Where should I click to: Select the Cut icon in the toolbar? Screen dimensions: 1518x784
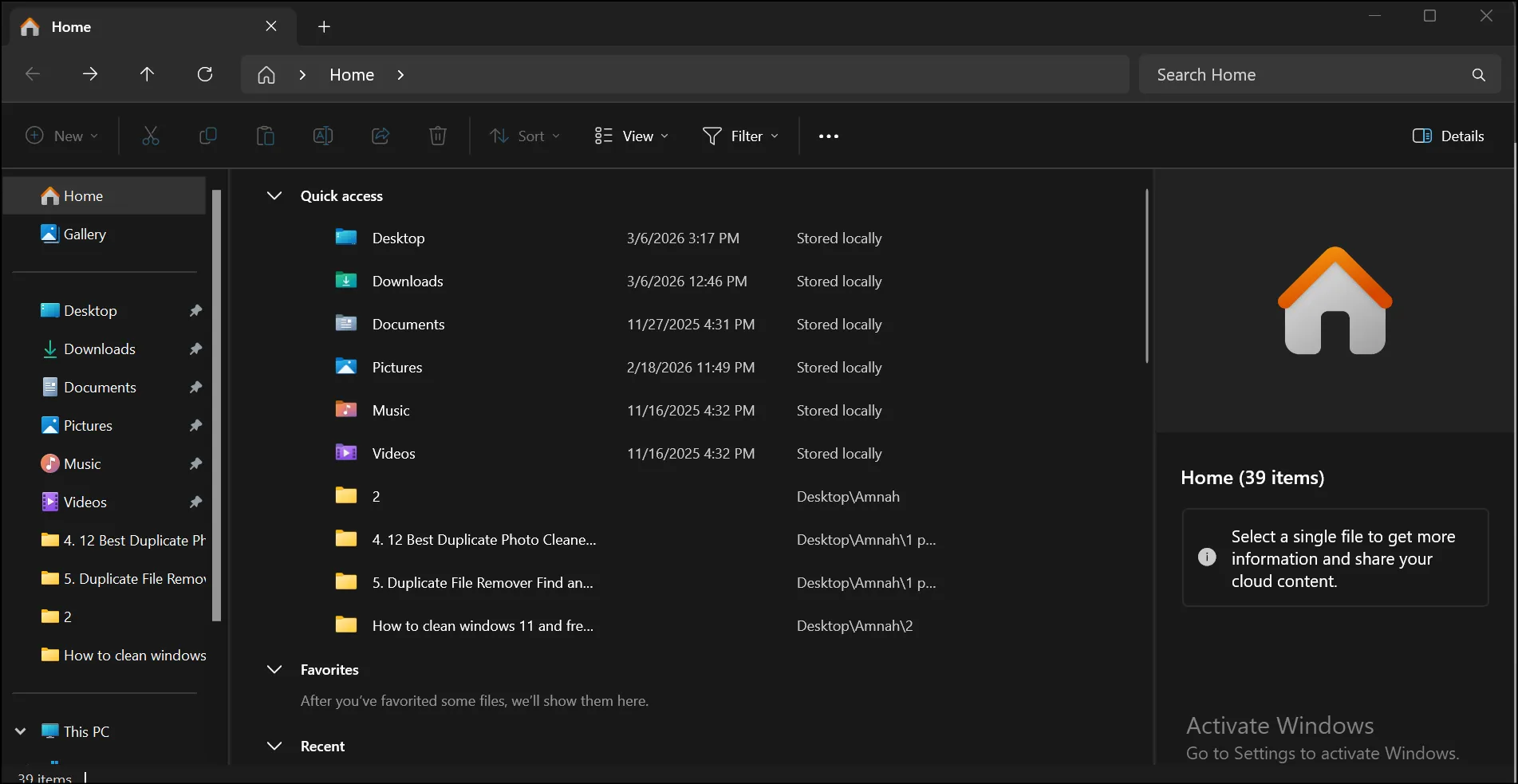(151, 136)
